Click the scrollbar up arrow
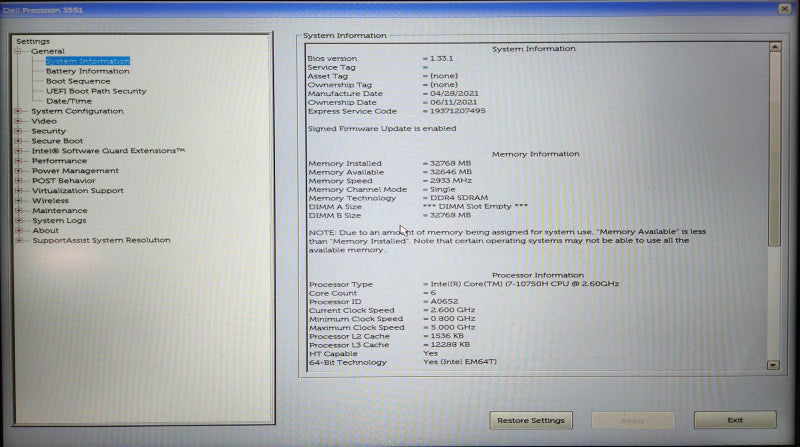The height and width of the screenshot is (447, 800). coord(775,47)
